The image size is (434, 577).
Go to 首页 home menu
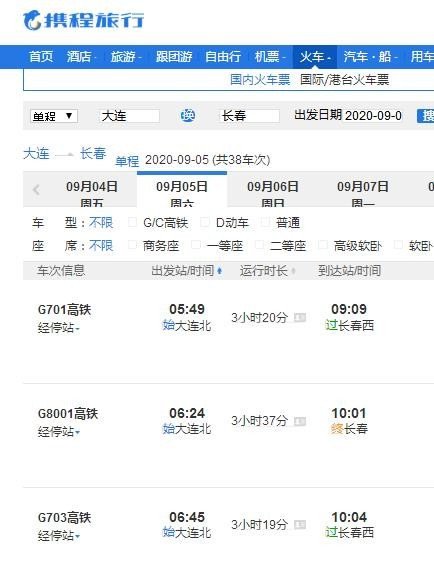click(41, 57)
